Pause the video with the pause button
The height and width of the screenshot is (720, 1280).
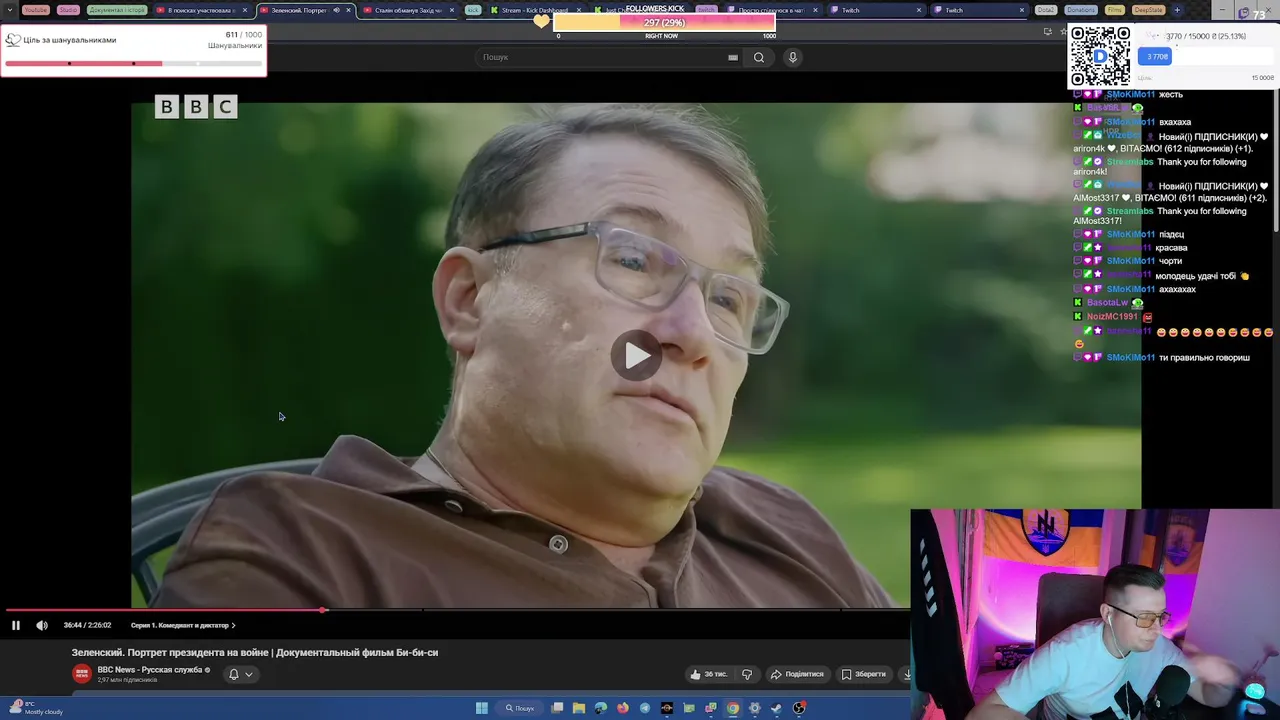point(16,625)
